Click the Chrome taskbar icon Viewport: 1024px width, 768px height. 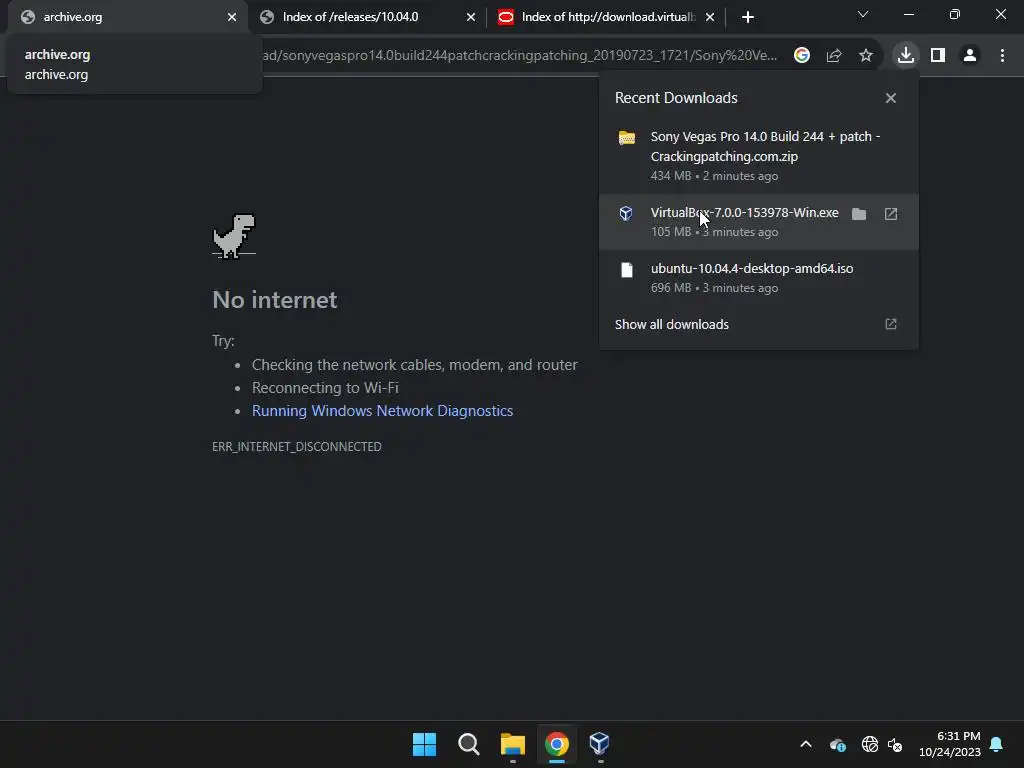click(x=556, y=744)
